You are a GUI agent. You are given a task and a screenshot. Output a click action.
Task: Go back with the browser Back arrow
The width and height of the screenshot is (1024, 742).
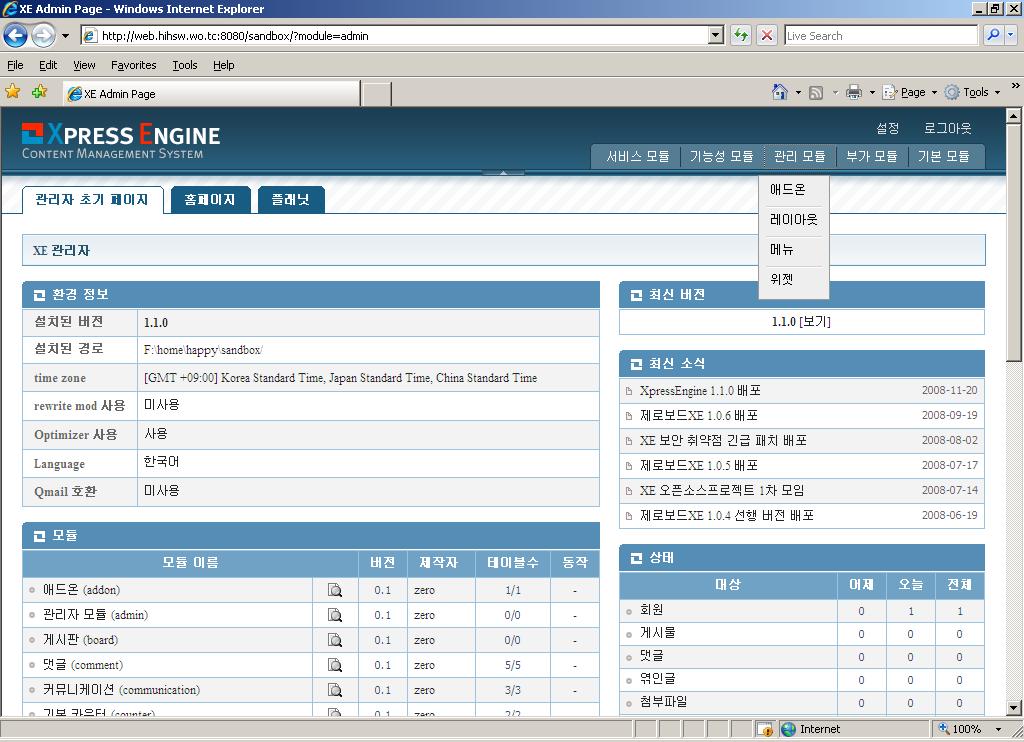tap(16, 35)
